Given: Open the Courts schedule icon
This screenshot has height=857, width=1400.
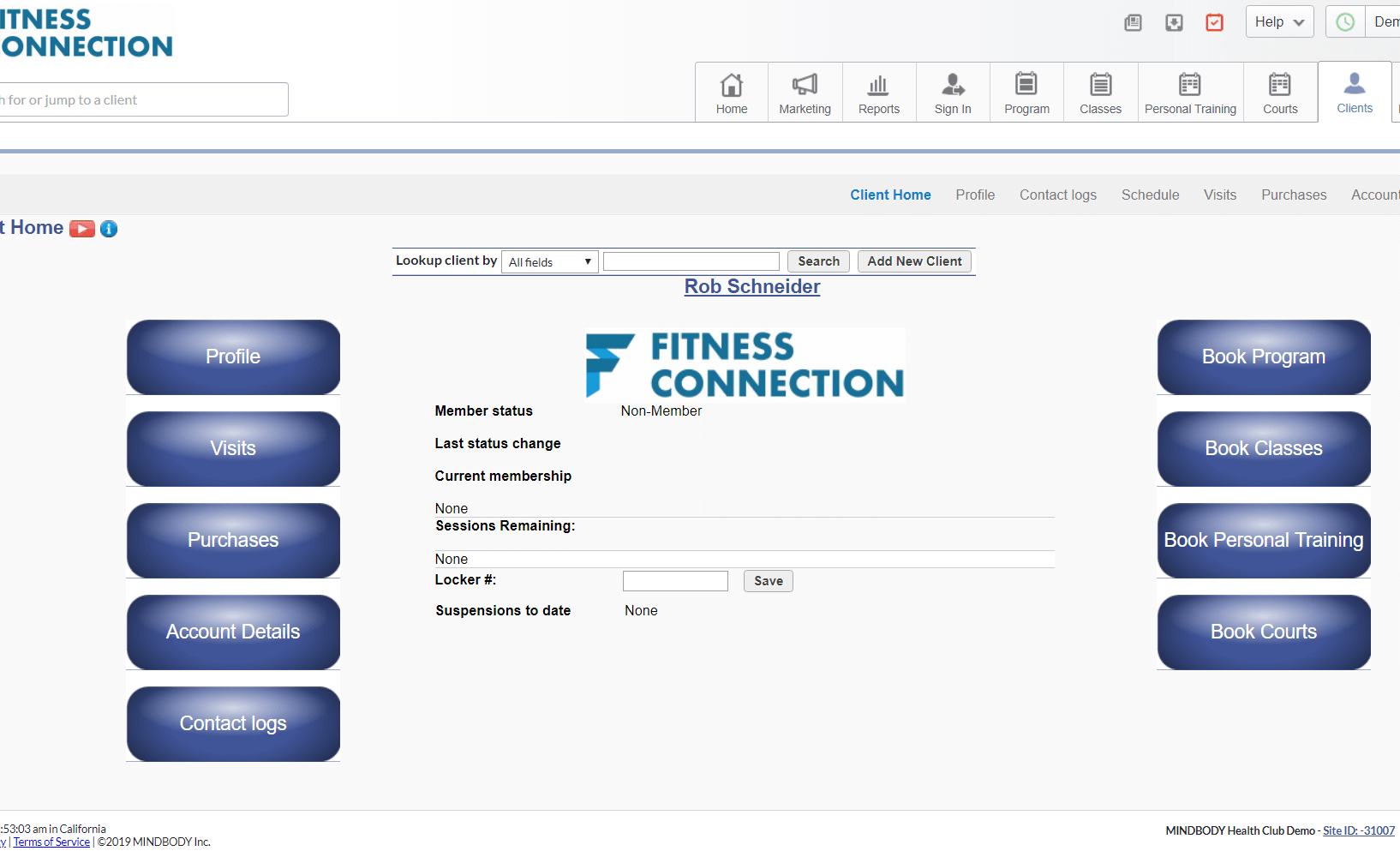Looking at the screenshot, I should 1279,85.
